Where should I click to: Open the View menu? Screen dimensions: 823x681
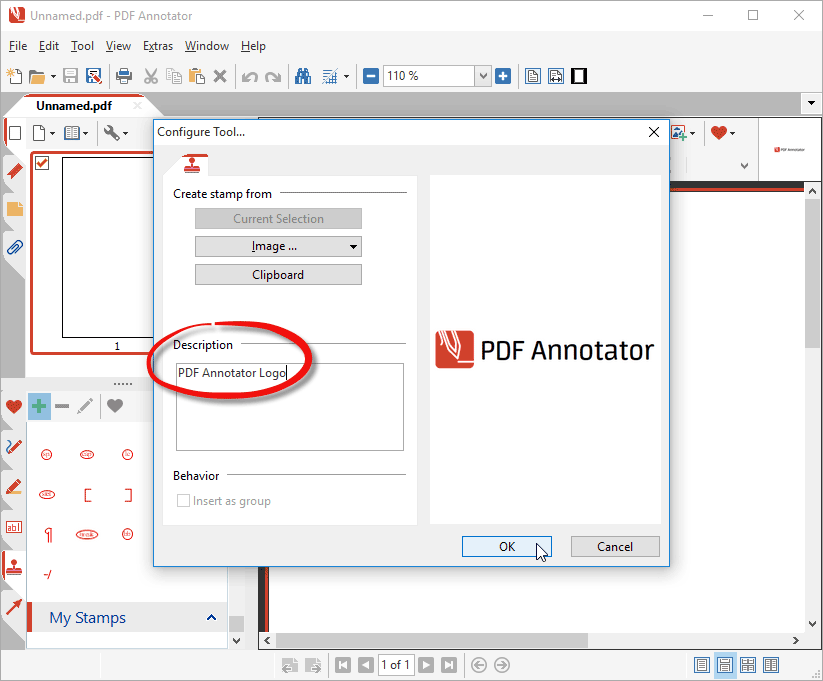pos(118,46)
